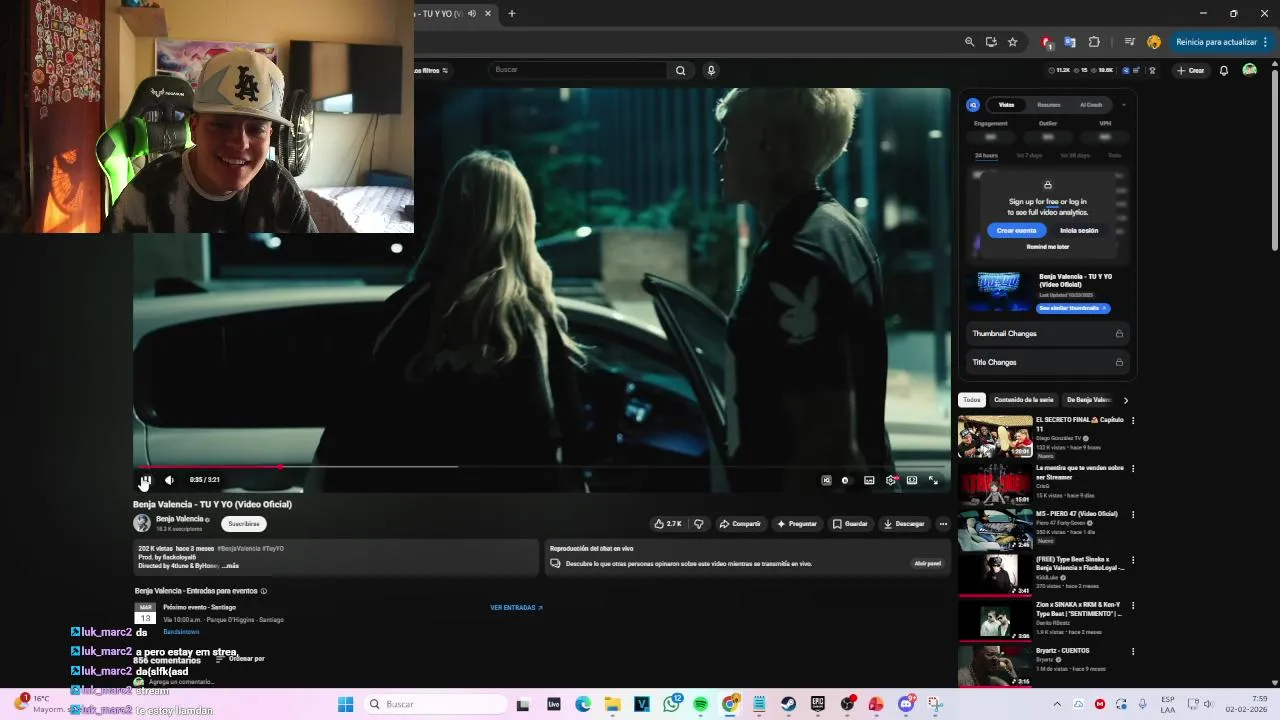The image size is (1280, 720).
Task: Open the install app icon in the address bar
Action: pos(991,42)
